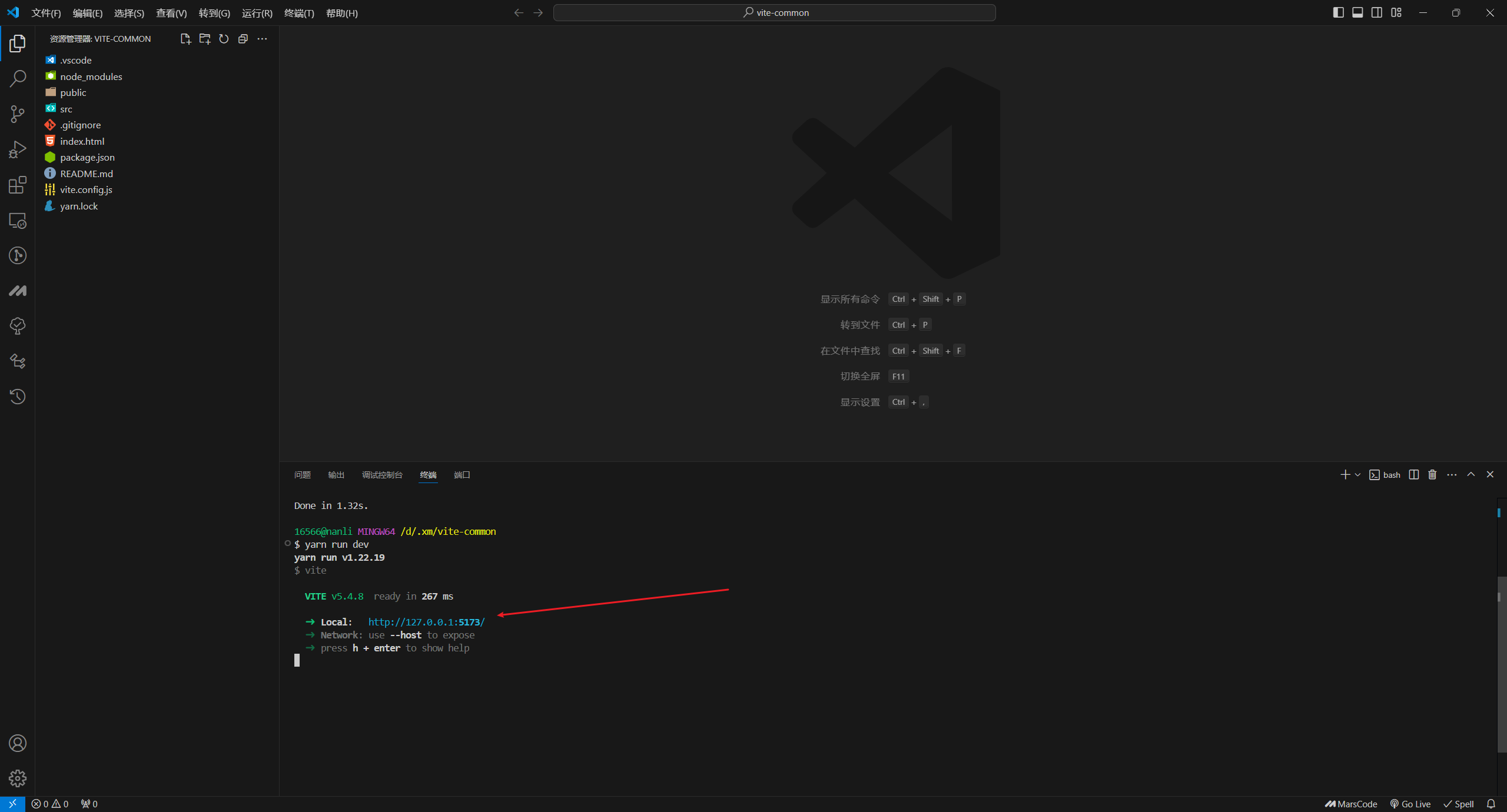Click the vite-common command center search box
This screenshot has height=812, width=1507.
coord(774,12)
